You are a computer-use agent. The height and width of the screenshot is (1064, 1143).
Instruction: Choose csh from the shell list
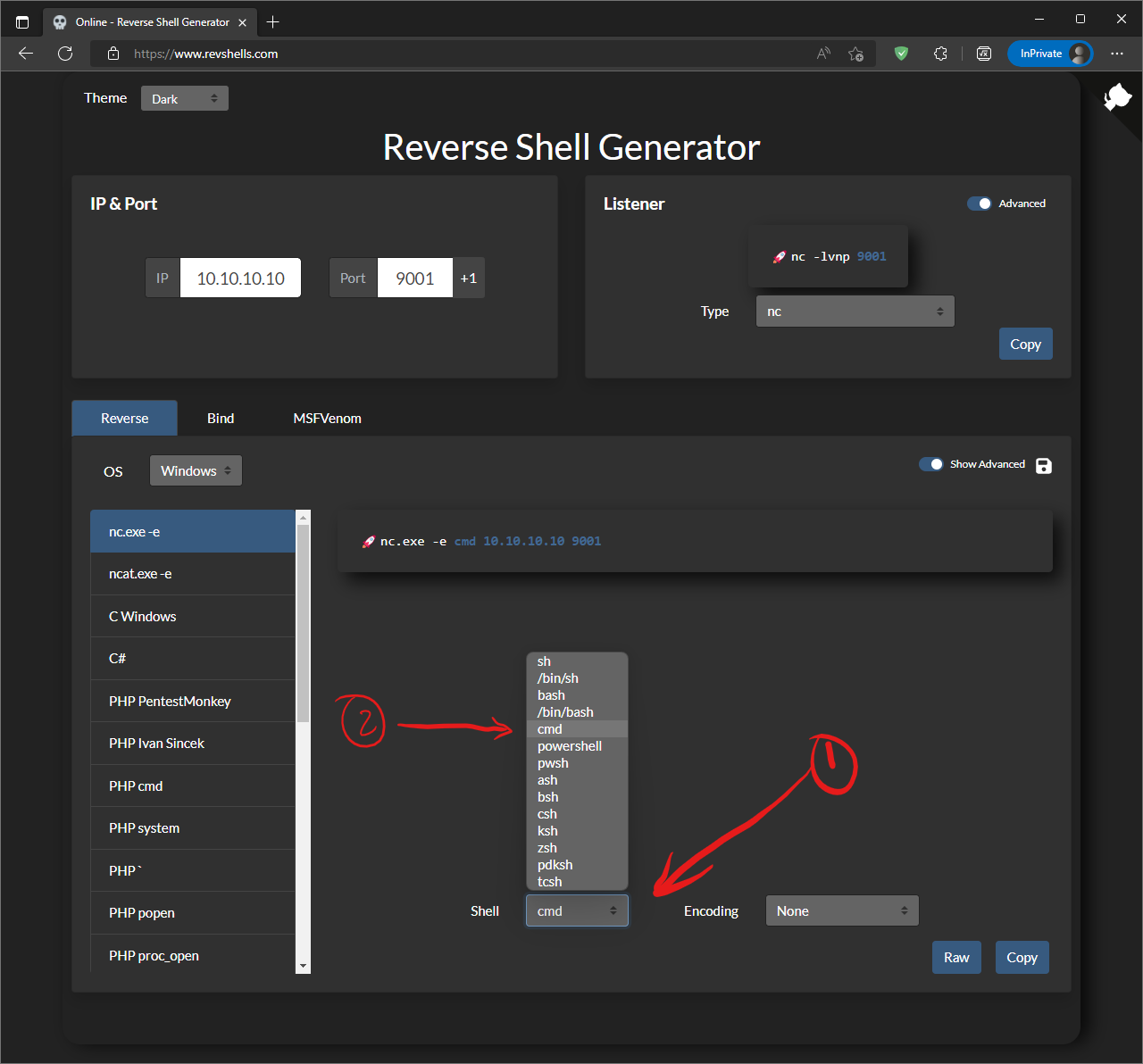pyautogui.click(x=577, y=814)
